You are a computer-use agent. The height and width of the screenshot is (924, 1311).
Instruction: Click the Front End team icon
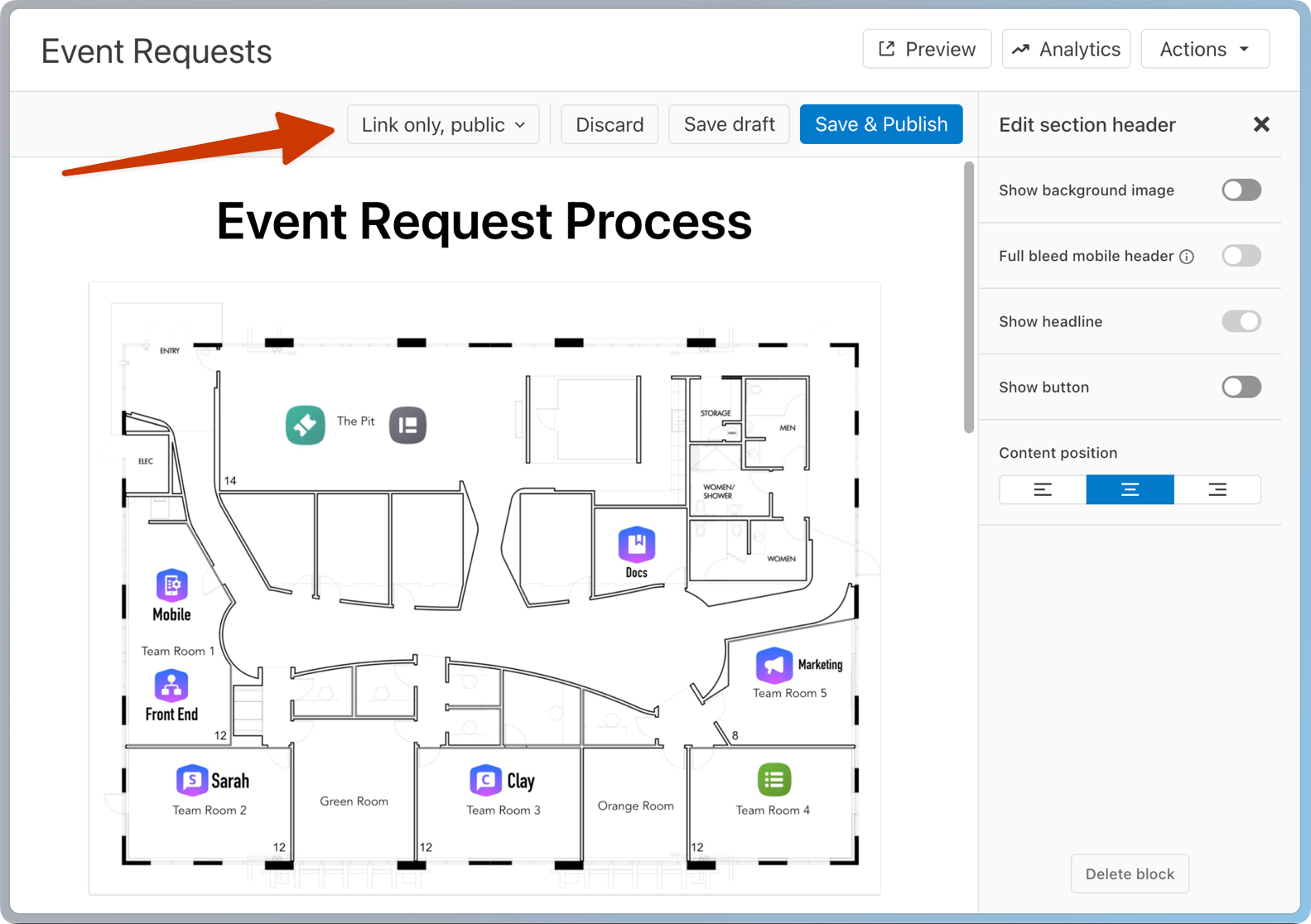pyautogui.click(x=171, y=686)
